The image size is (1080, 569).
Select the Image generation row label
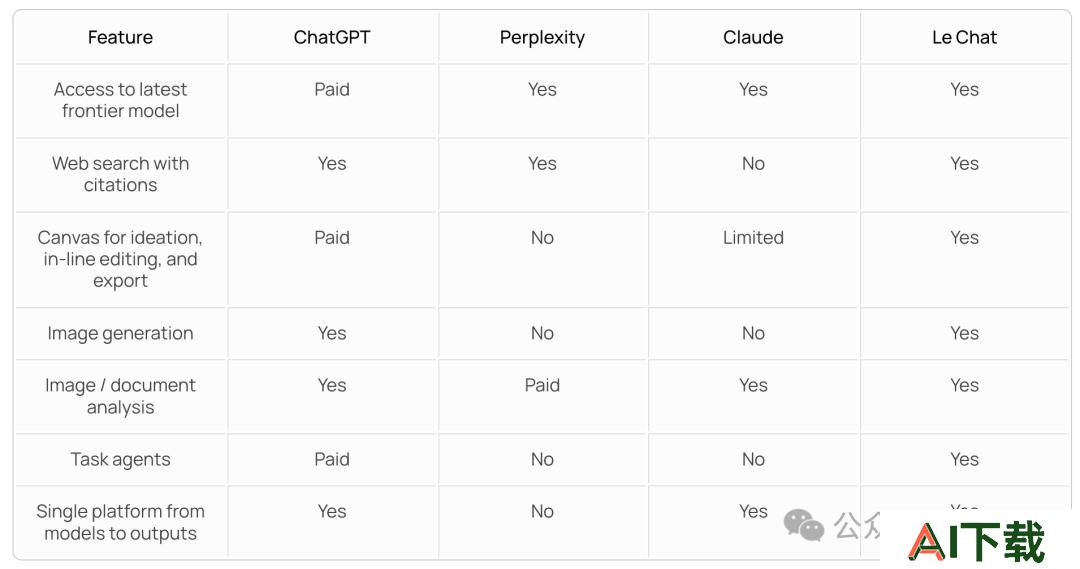click(x=121, y=333)
